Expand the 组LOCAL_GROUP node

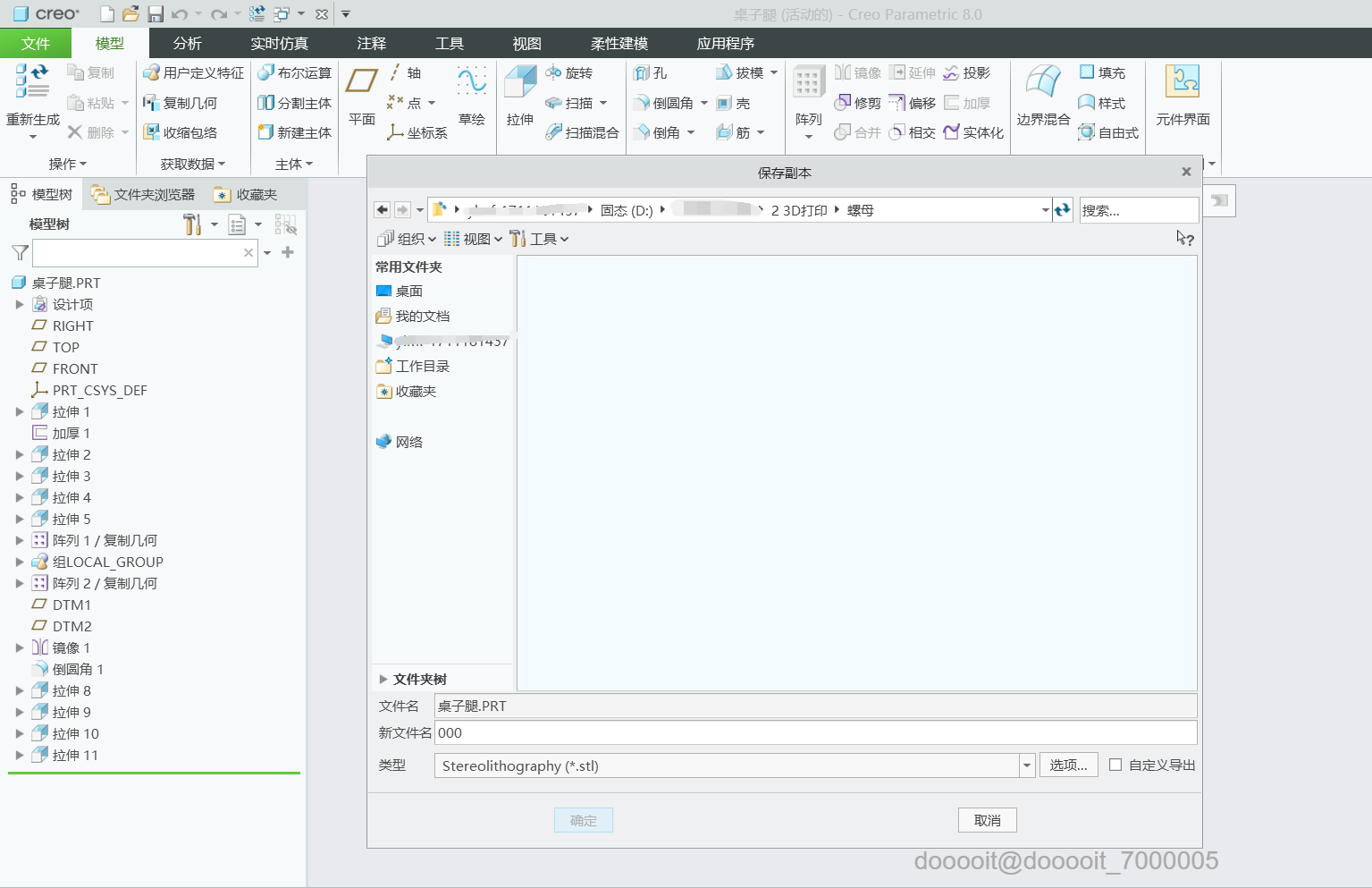coord(20,562)
